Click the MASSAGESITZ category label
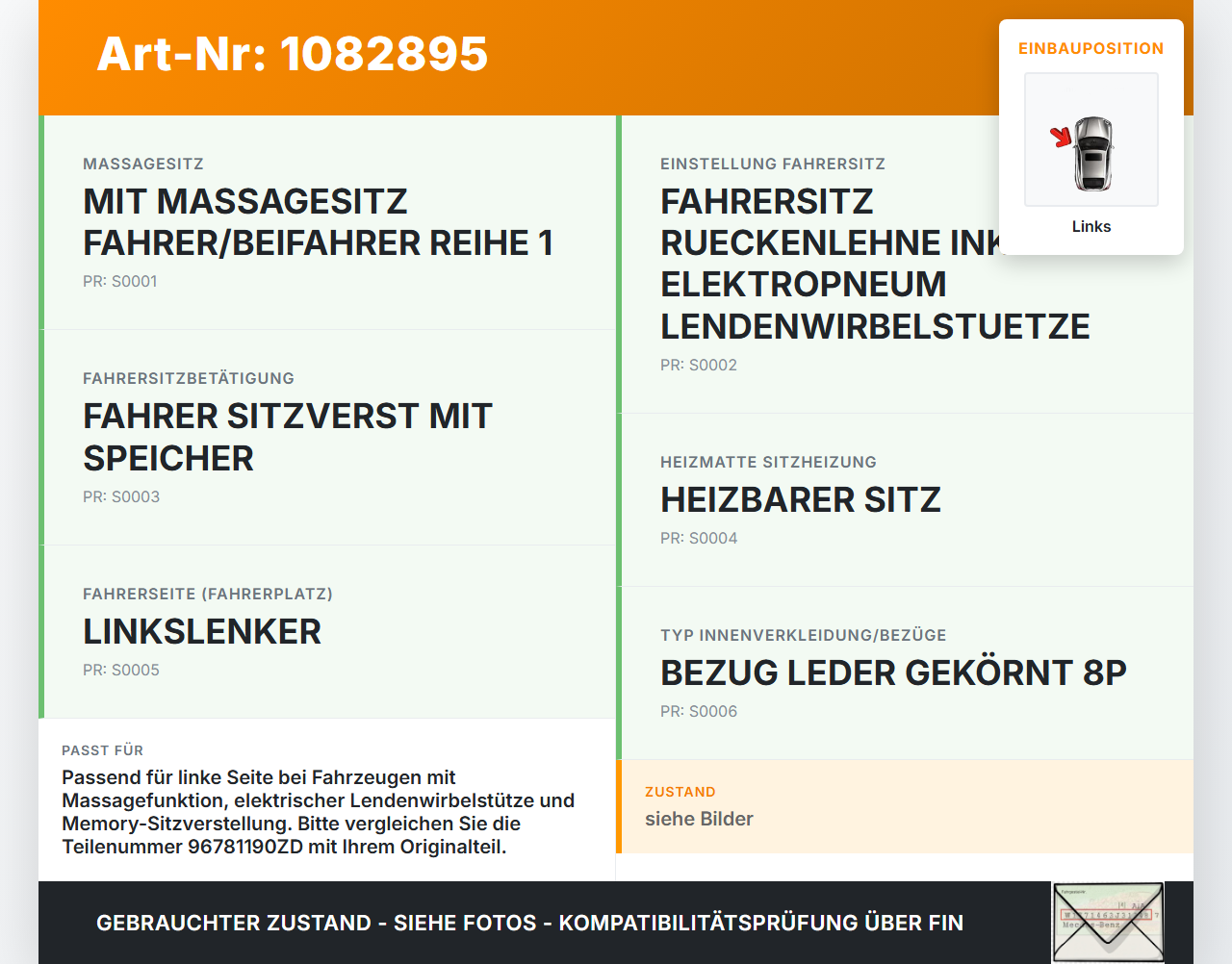The width and height of the screenshot is (1232, 964). pyautogui.click(x=143, y=164)
